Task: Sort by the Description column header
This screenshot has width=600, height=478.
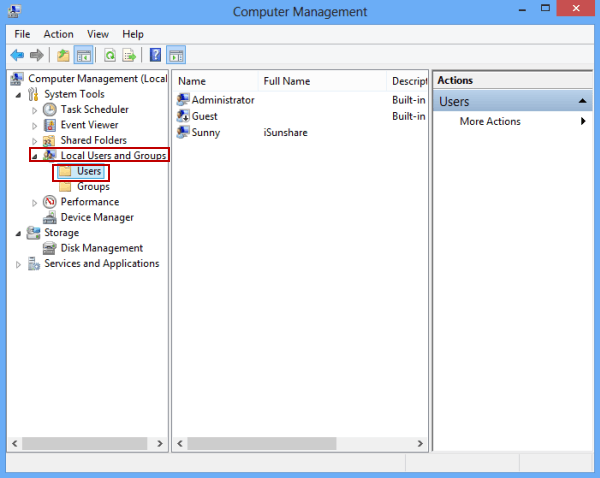Action: pyautogui.click(x=407, y=81)
